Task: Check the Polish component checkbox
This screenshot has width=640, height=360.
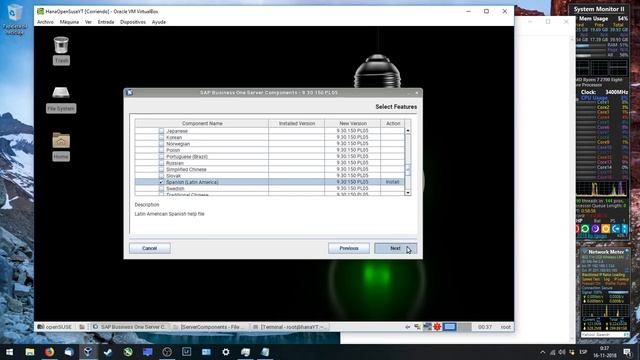Action: click(161, 150)
